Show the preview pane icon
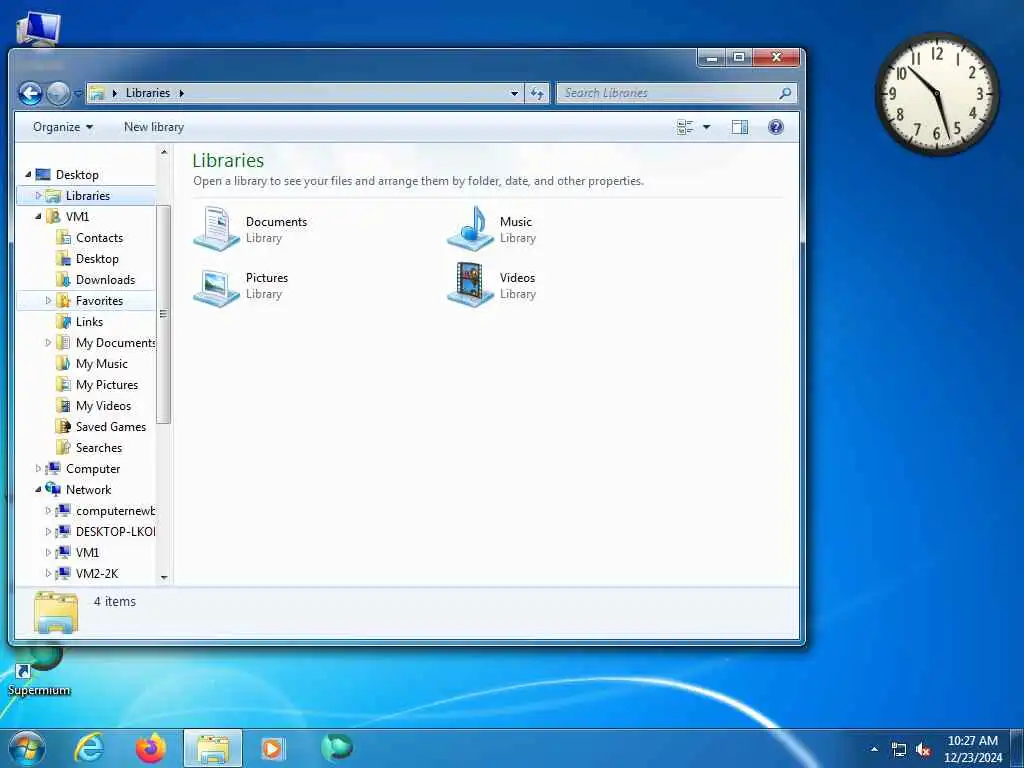1024x768 pixels. pyautogui.click(x=739, y=127)
